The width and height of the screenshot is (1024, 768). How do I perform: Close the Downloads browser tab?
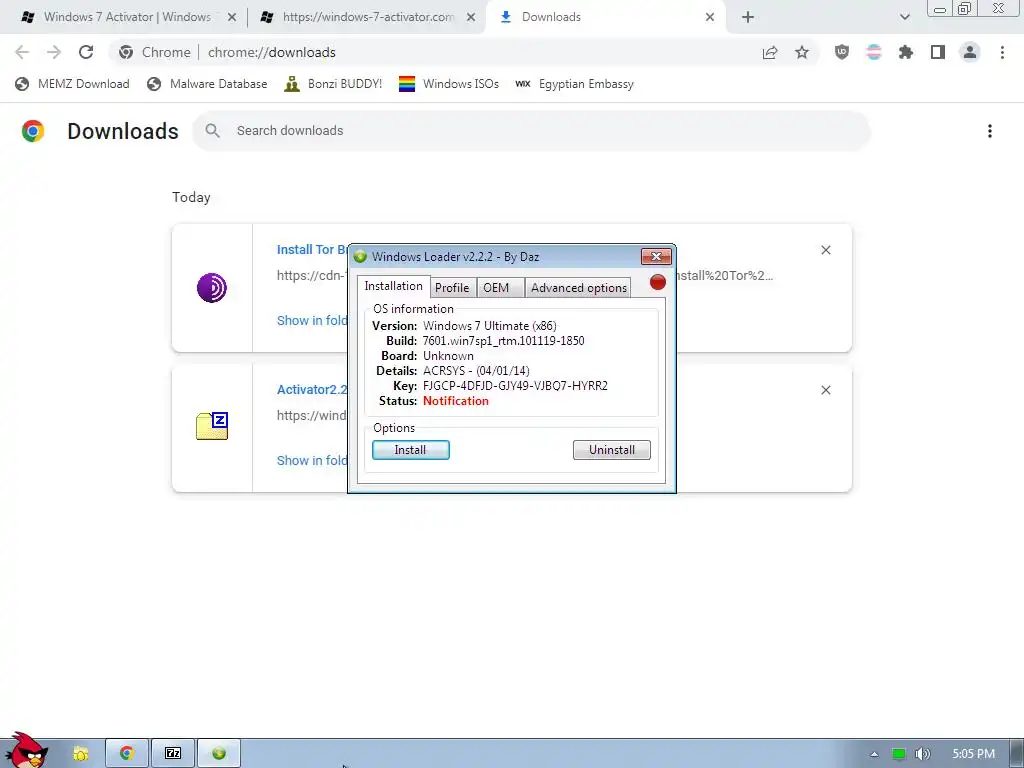click(710, 18)
